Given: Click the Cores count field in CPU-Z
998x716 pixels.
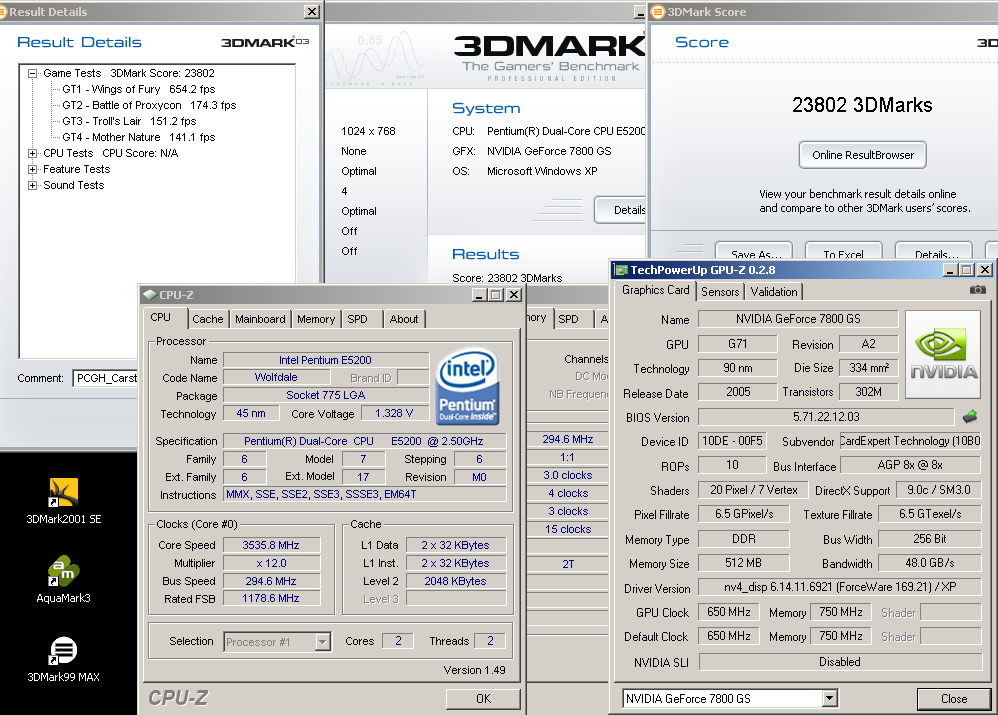Looking at the screenshot, I should 398,641.
